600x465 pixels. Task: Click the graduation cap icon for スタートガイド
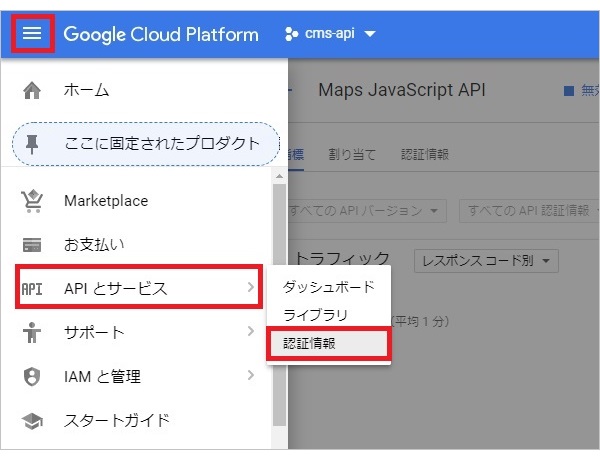(32, 421)
